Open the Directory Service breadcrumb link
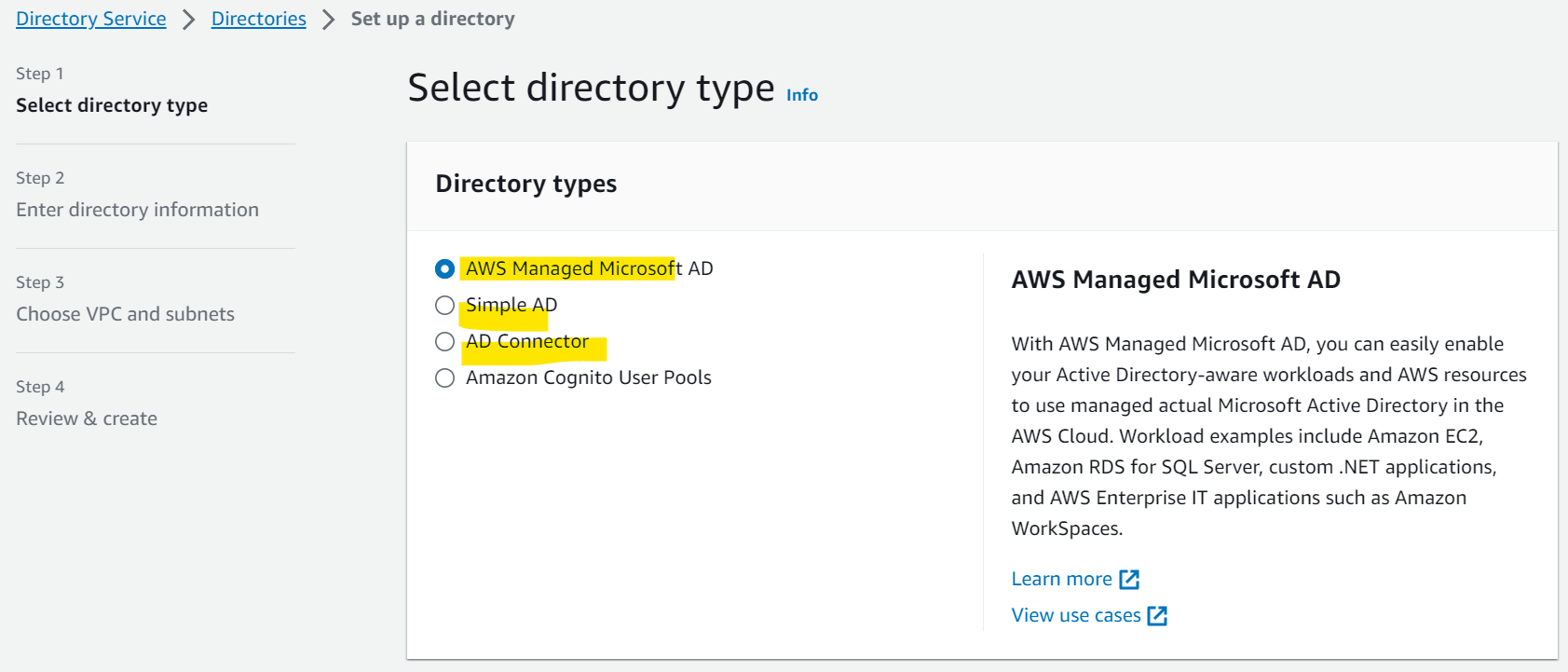Screen dimensions: 1568x672 tap(91, 19)
